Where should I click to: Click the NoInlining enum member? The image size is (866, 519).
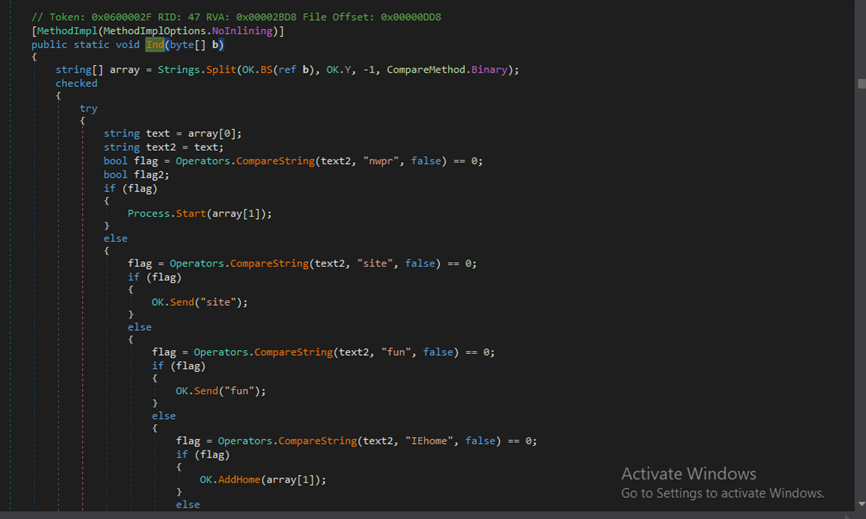point(242,31)
